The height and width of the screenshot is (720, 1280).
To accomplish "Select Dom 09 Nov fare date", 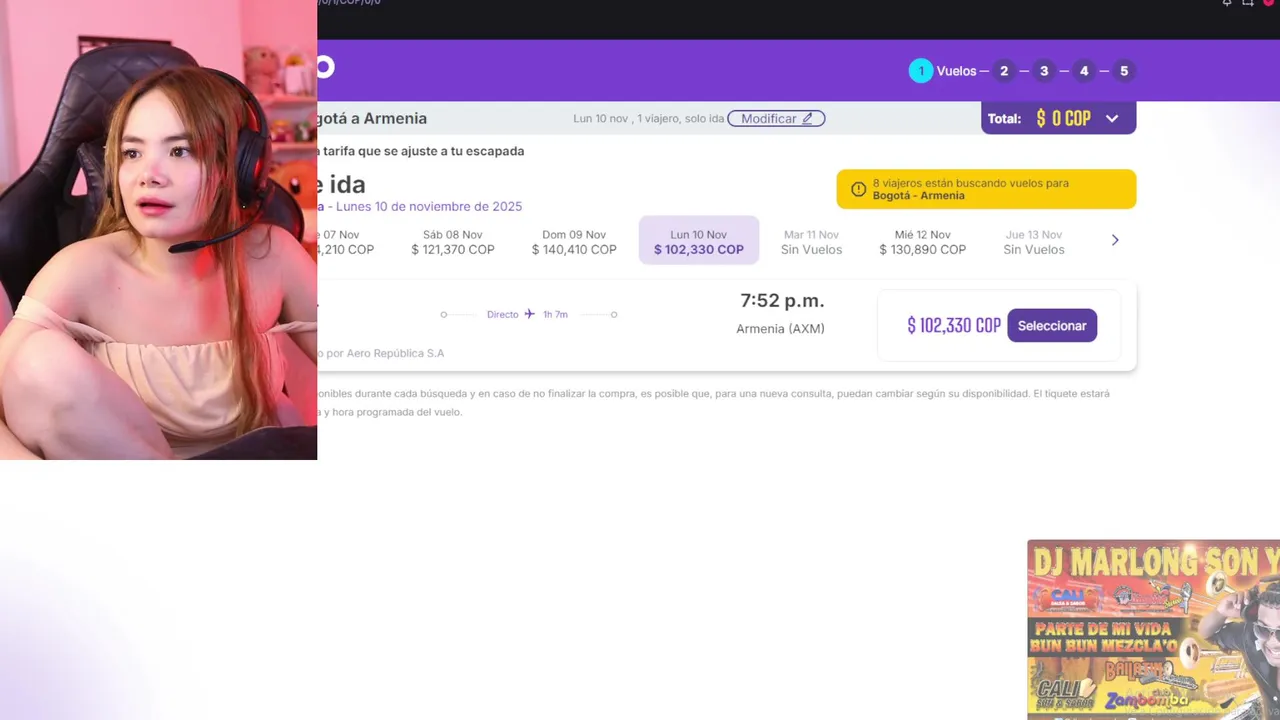I will coord(574,242).
